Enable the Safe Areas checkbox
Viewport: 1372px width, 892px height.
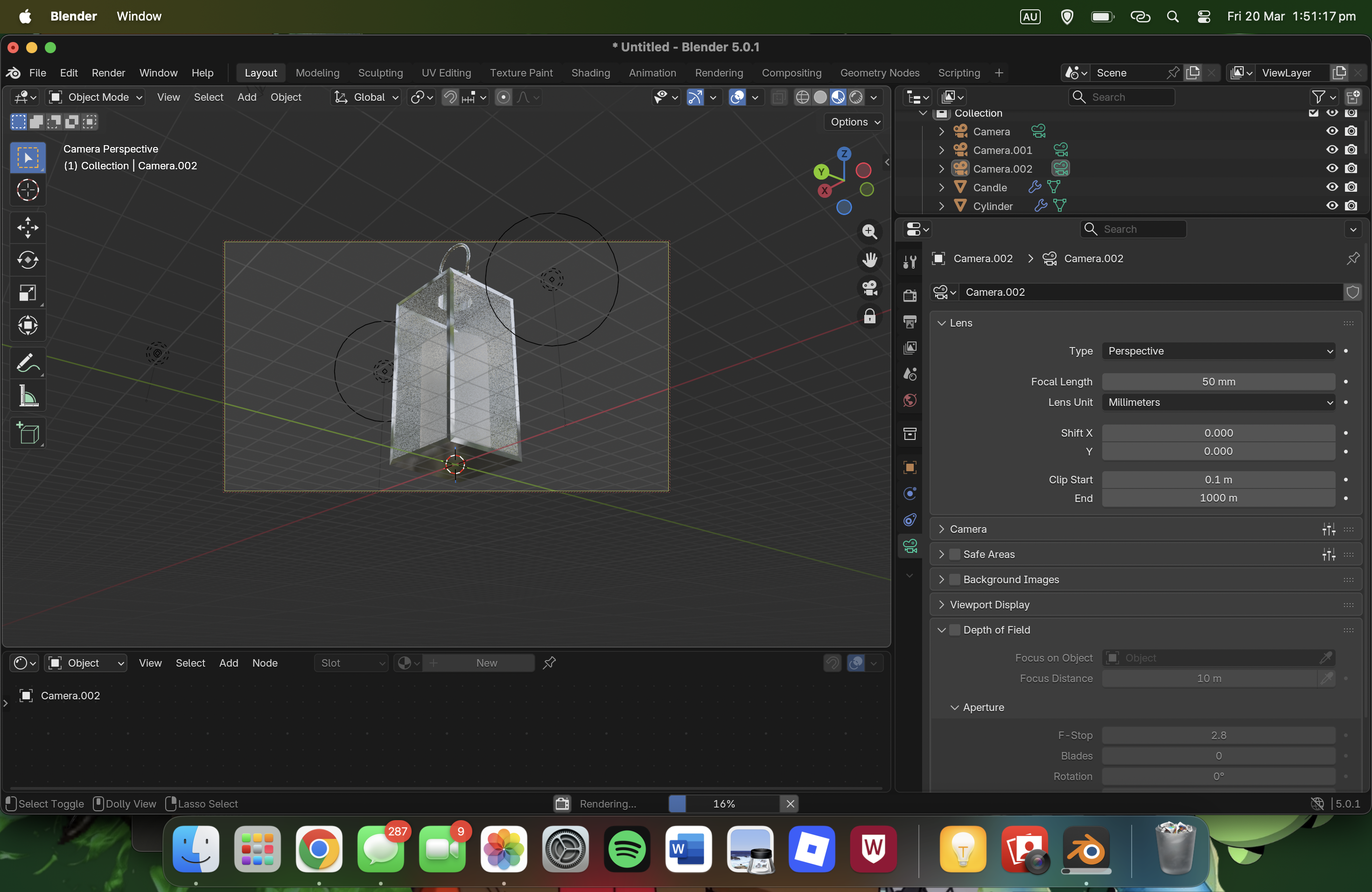[x=955, y=554]
